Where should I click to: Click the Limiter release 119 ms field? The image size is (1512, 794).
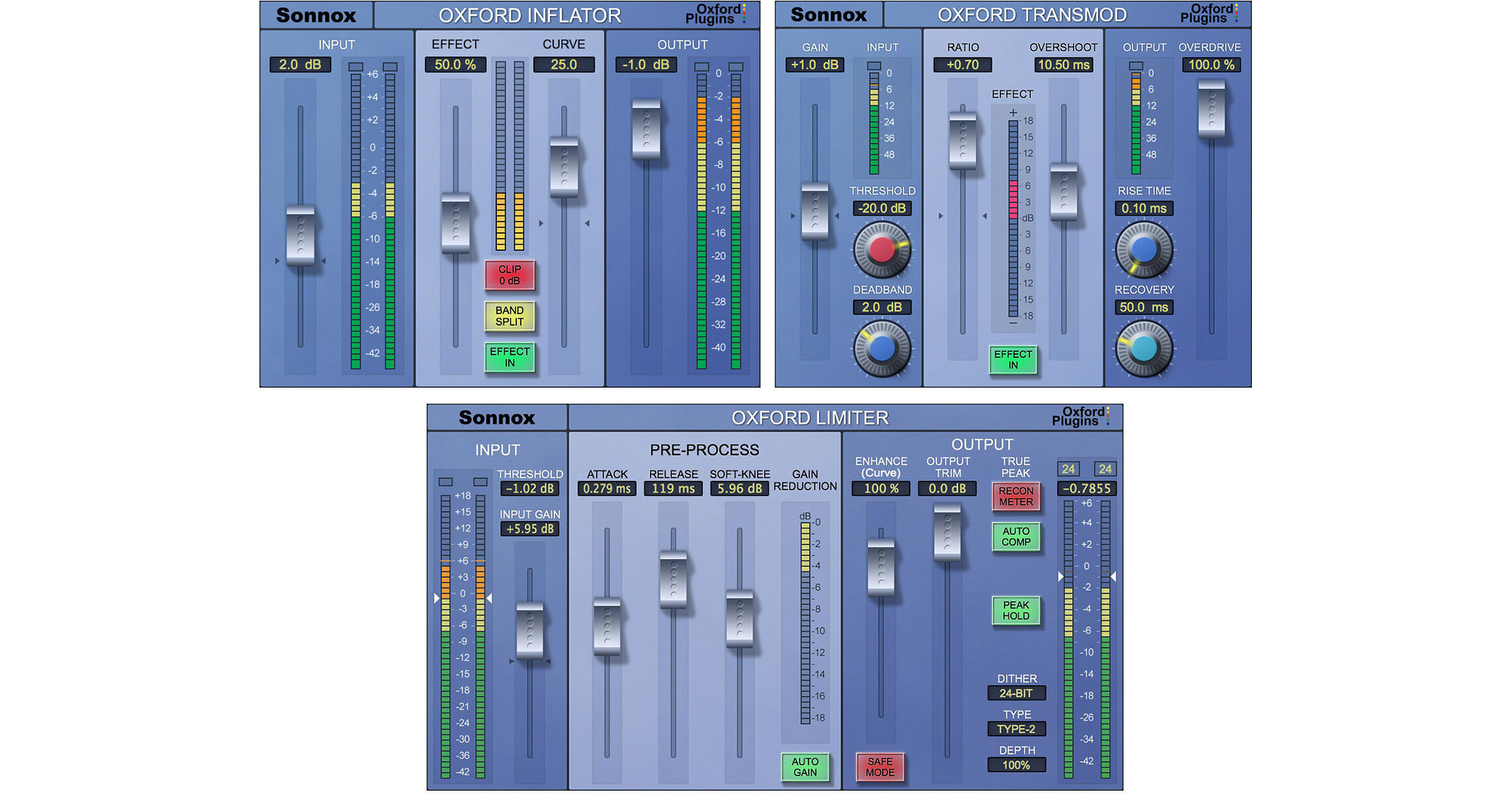(x=673, y=489)
